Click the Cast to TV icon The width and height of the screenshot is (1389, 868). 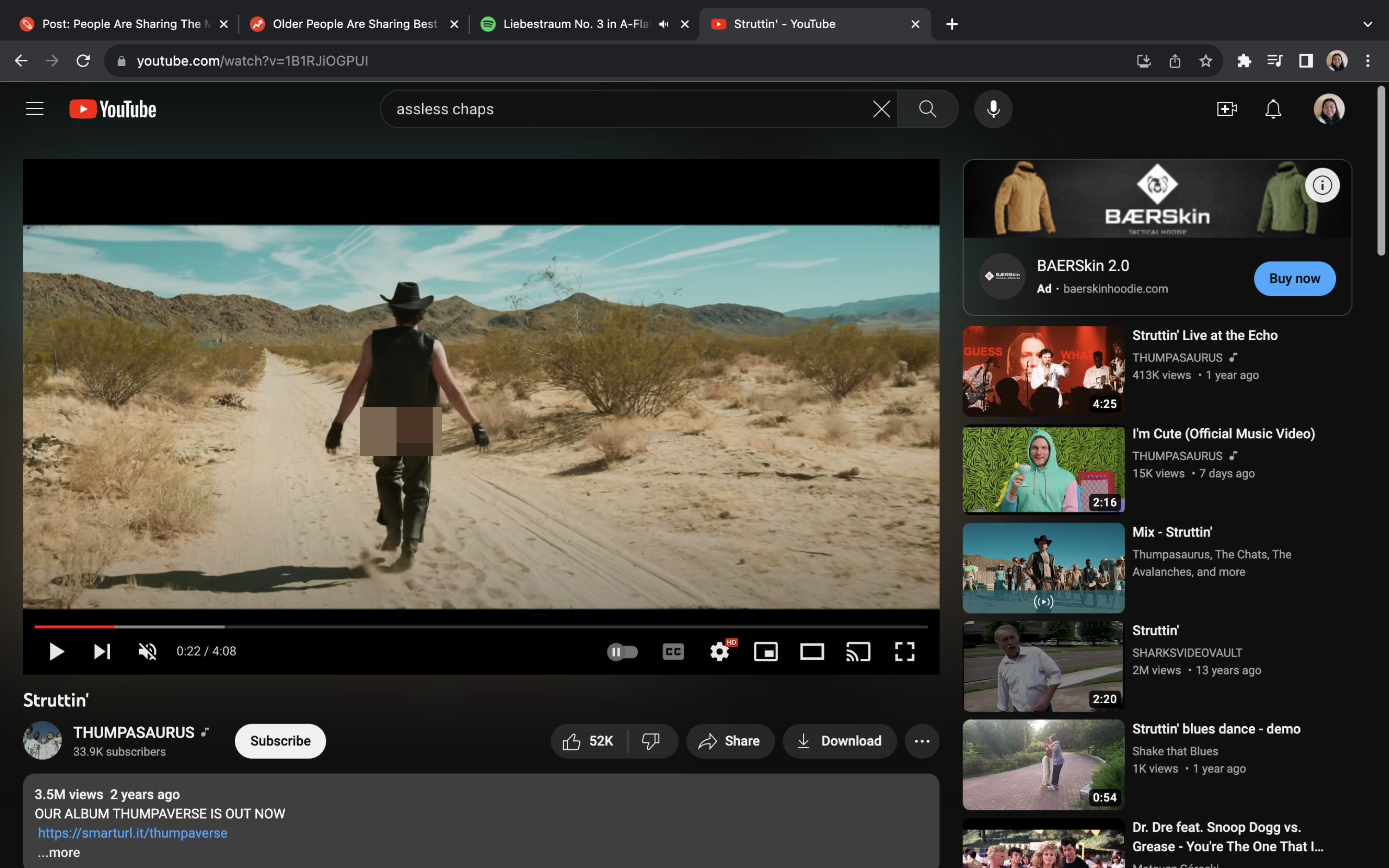point(858,651)
